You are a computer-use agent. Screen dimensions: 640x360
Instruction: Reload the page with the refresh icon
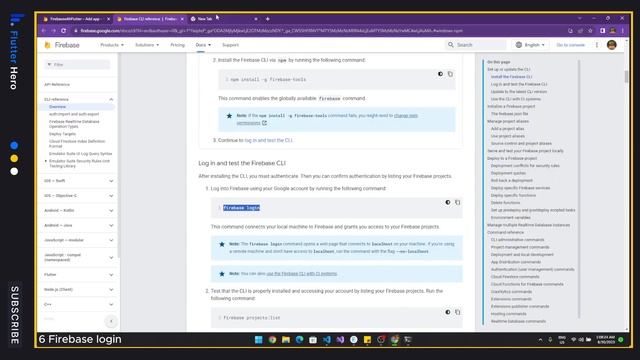(x=64, y=31)
